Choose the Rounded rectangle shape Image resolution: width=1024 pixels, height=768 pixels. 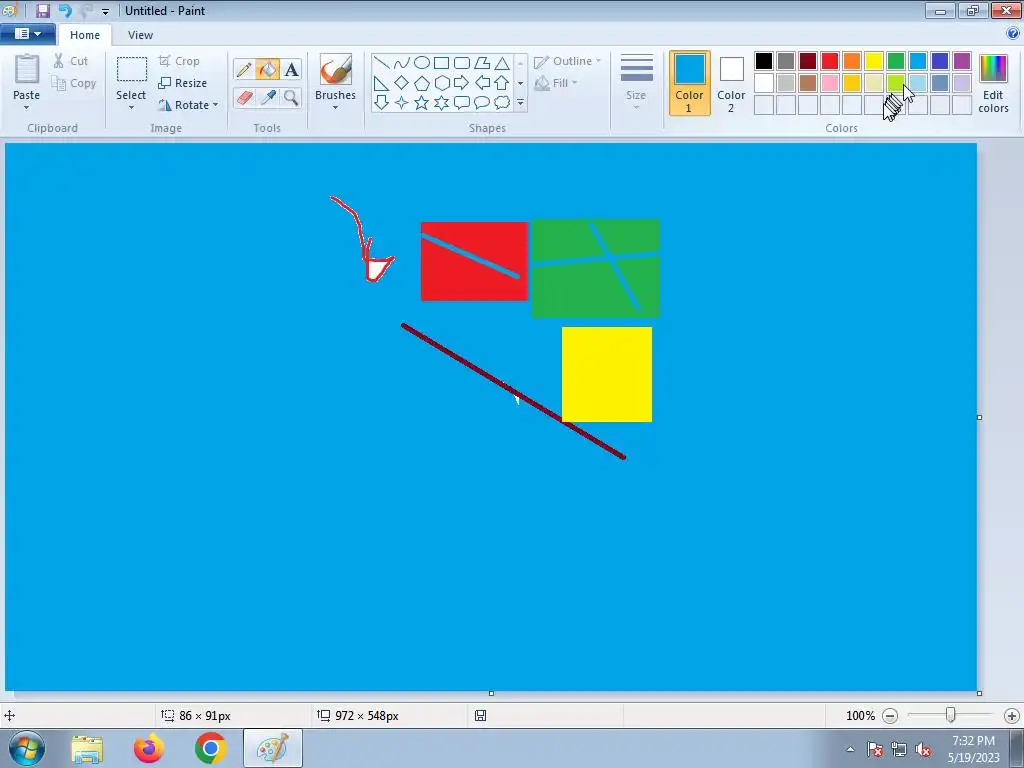(462, 63)
